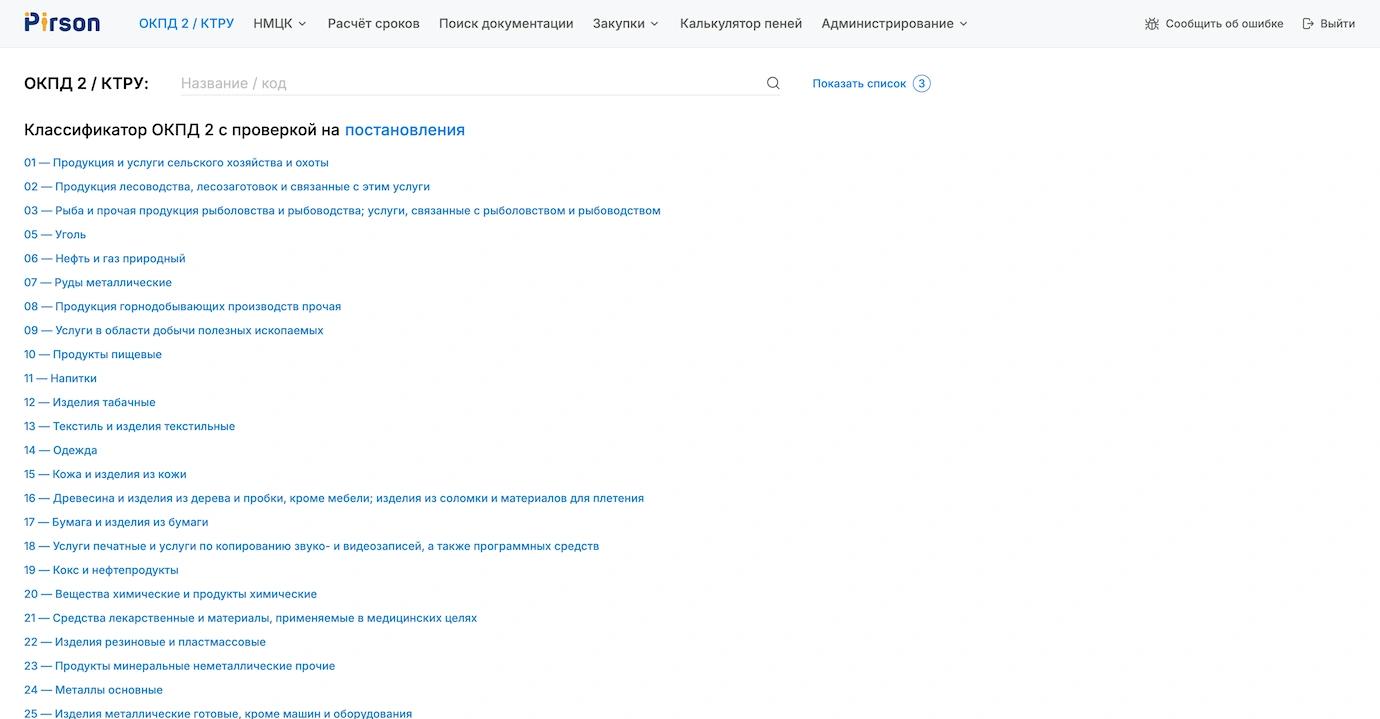This screenshot has height=719, width=1380.
Task: Open Поиск документации in navigation
Action: click(x=506, y=24)
